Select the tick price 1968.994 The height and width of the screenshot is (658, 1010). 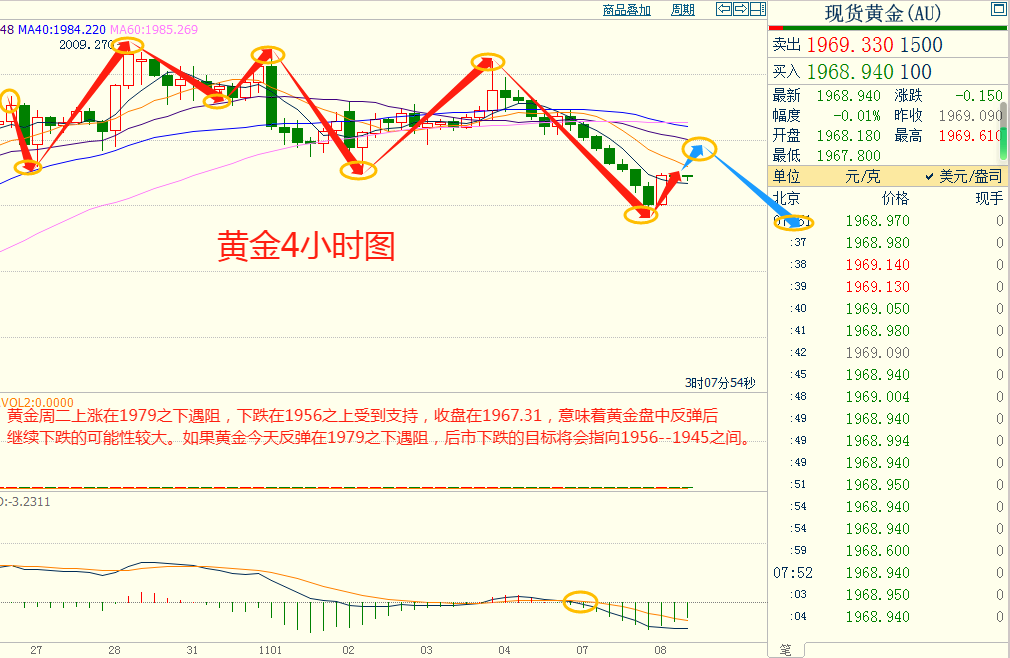click(878, 441)
